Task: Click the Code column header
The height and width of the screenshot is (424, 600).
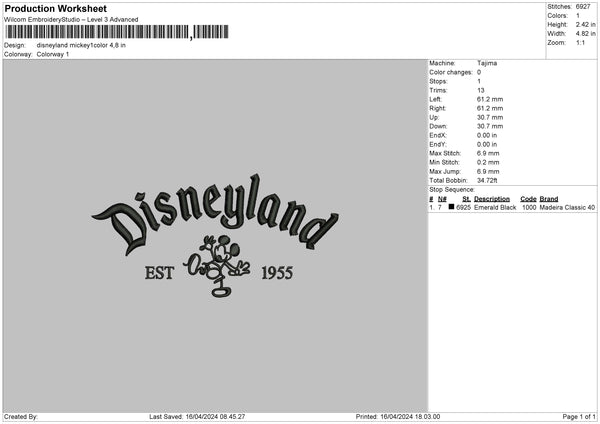Action: point(528,199)
